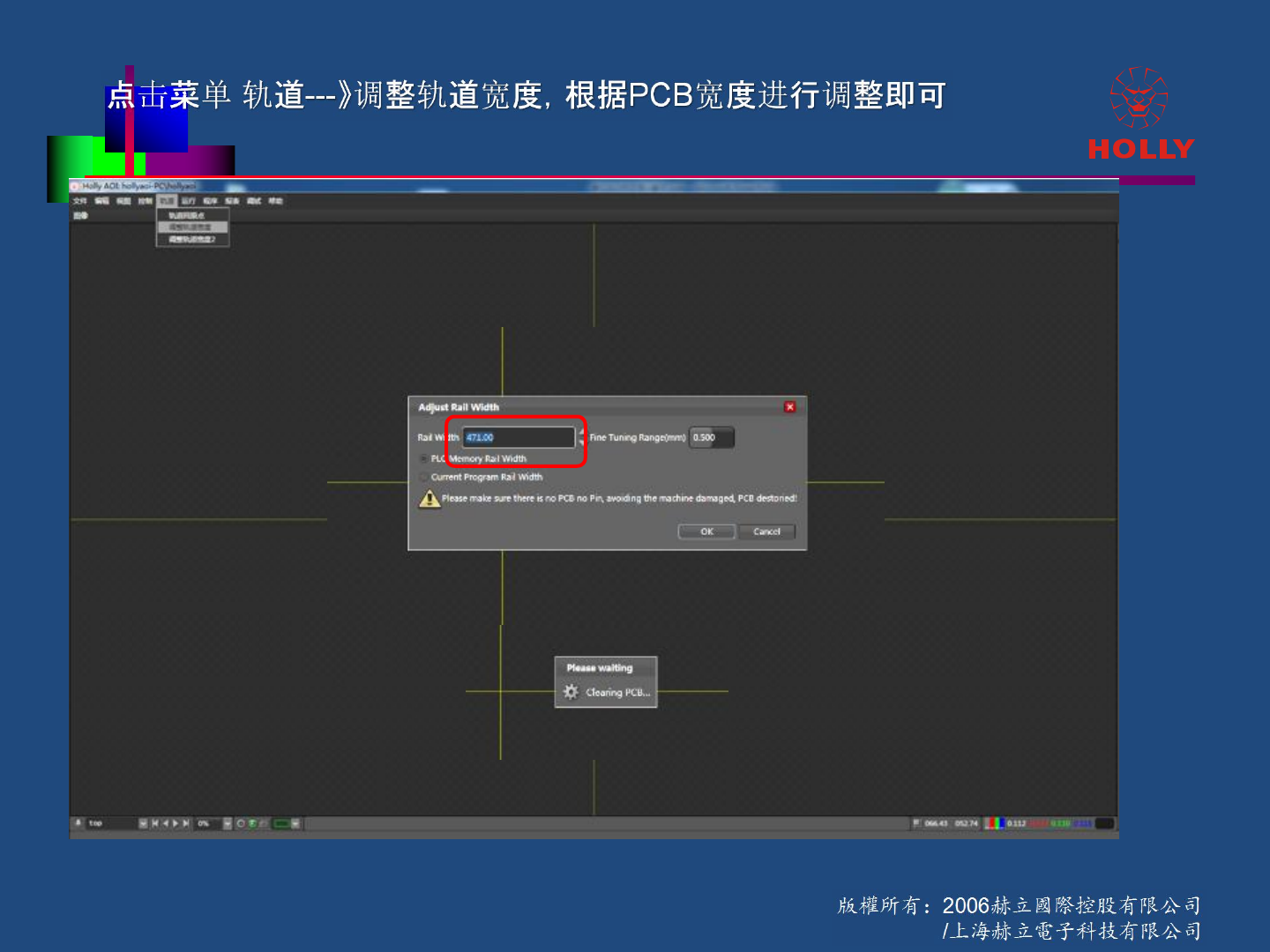The image size is (1270, 952).
Task: Click the round green status icon
Action: tap(252, 823)
